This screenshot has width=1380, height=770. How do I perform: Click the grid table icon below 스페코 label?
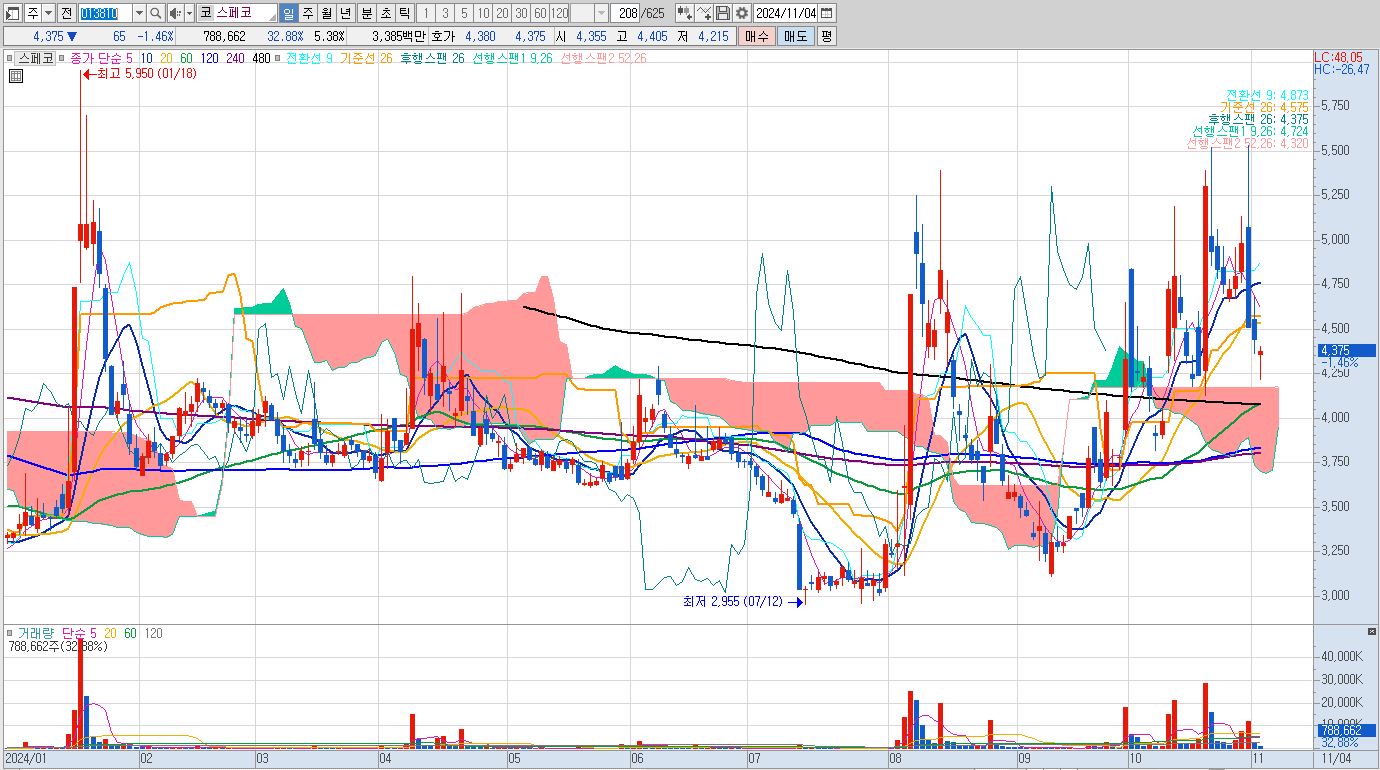click(15, 75)
